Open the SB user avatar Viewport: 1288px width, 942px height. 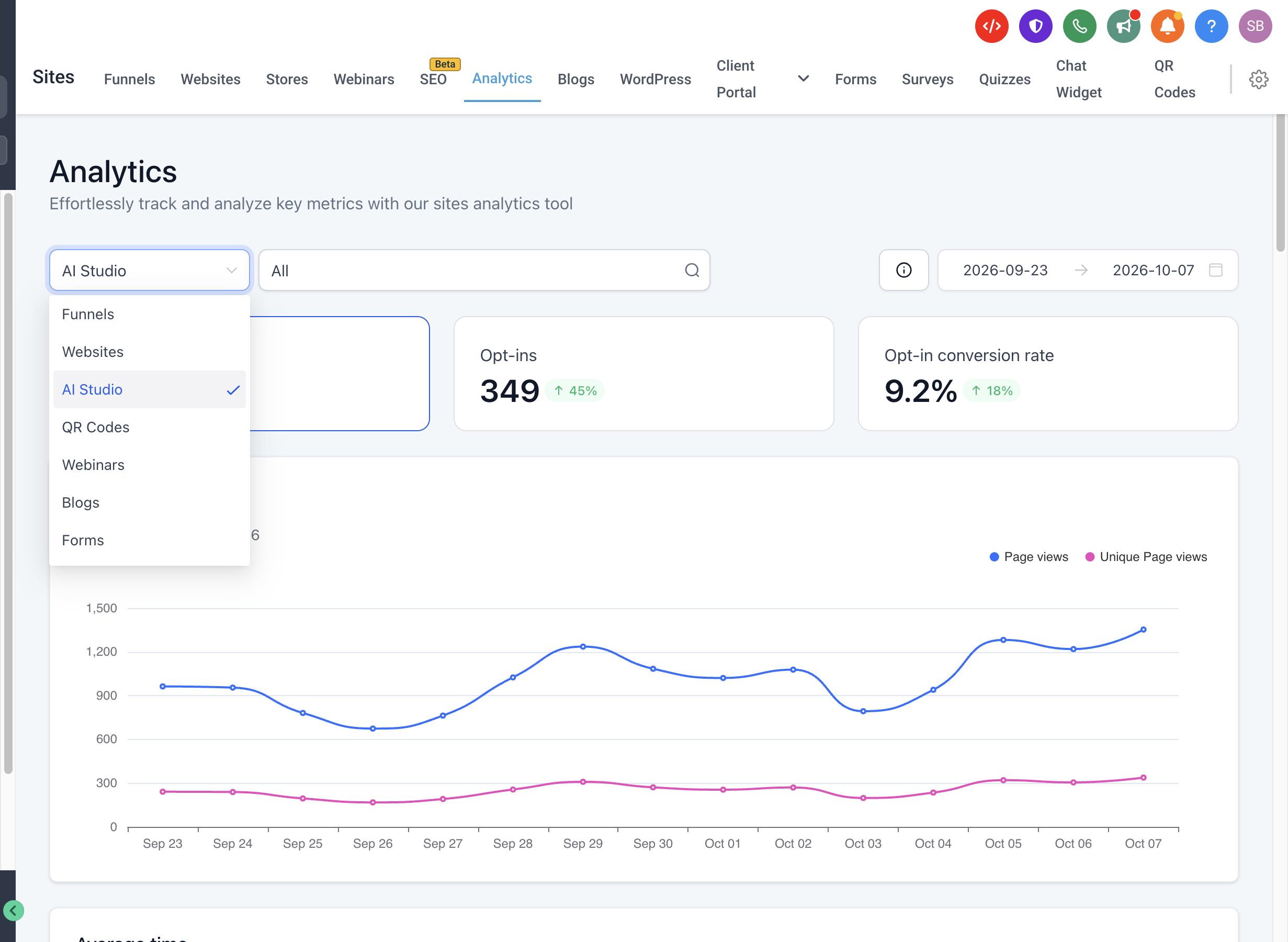(1255, 26)
